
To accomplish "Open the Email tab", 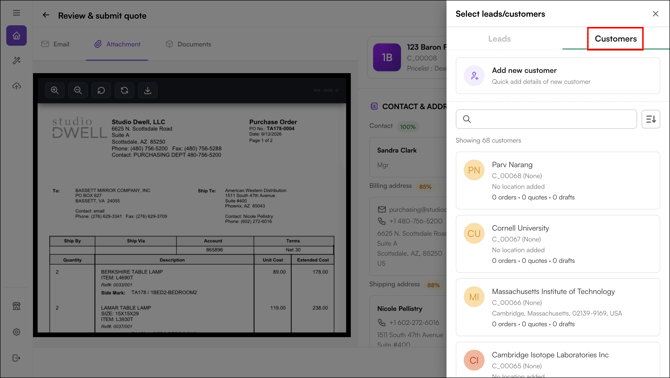I will coord(55,44).
